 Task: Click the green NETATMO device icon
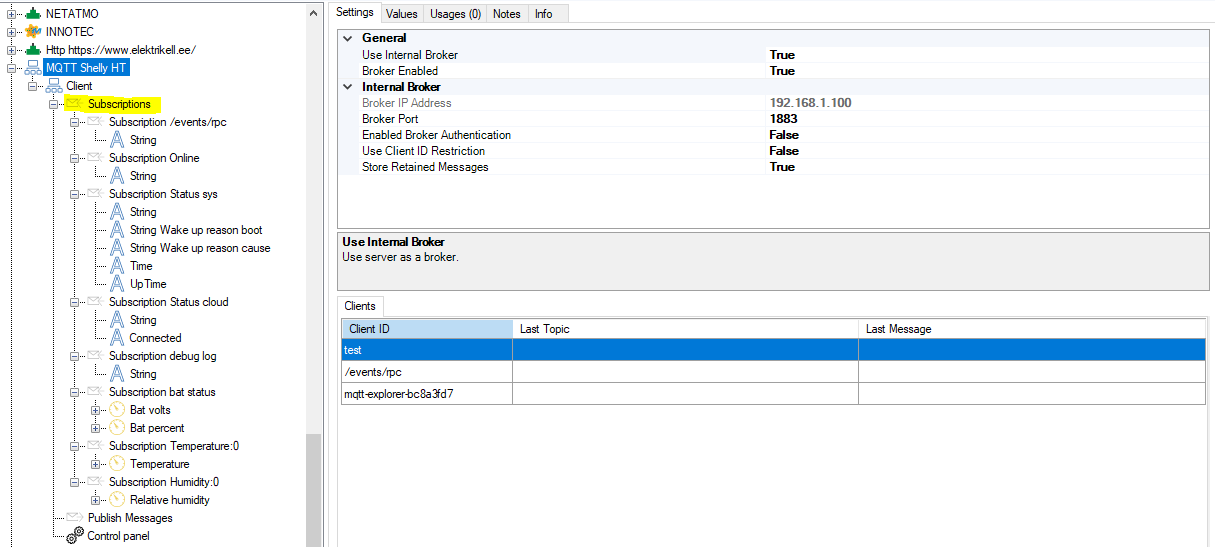[x=33, y=14]
